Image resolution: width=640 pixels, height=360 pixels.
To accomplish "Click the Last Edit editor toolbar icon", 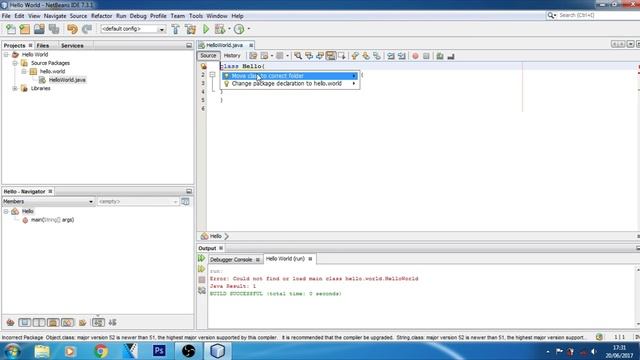I will click(x=253, y=56).
